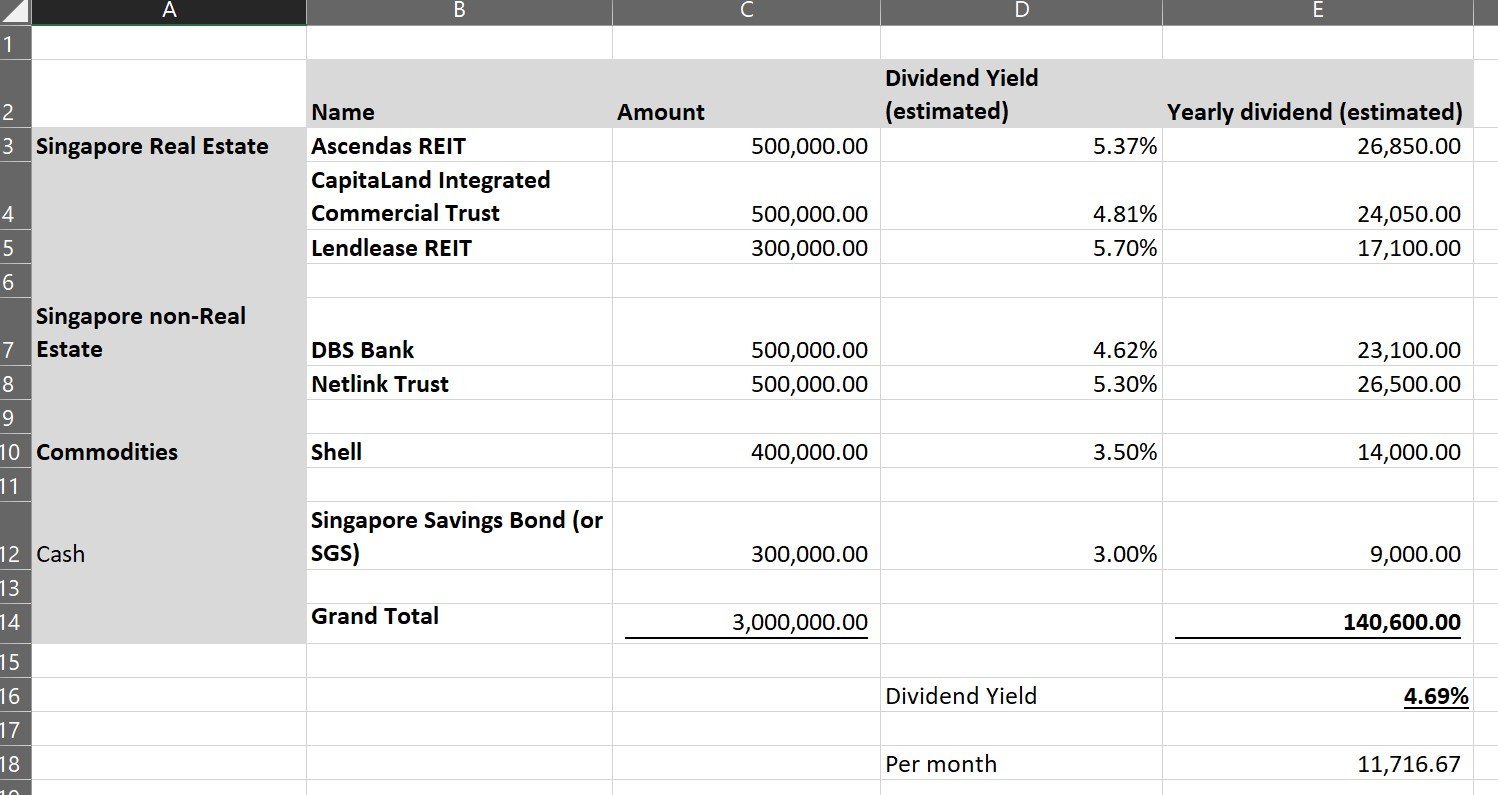This screenshot has width=1498, height=795.
Task: Click the select-all corner triangle
Action: click(16, 11)
